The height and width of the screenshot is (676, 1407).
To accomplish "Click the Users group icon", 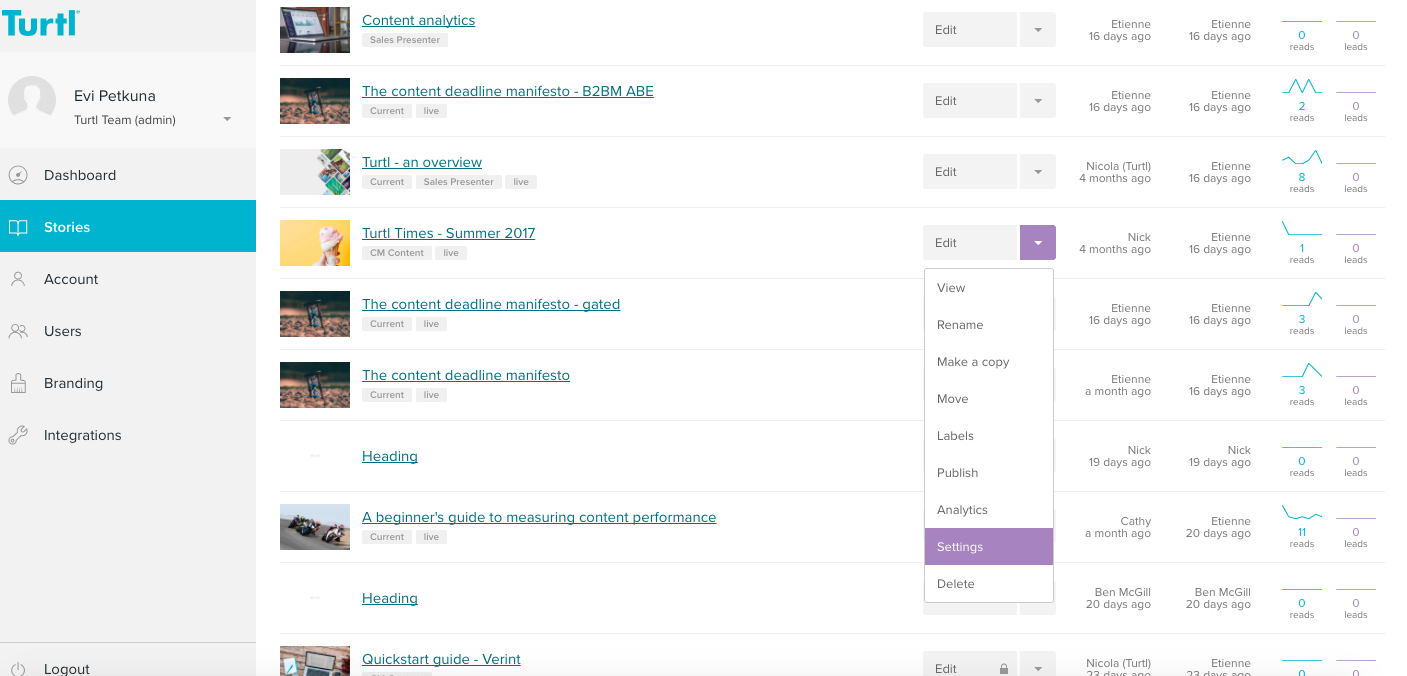I will 18,331.
